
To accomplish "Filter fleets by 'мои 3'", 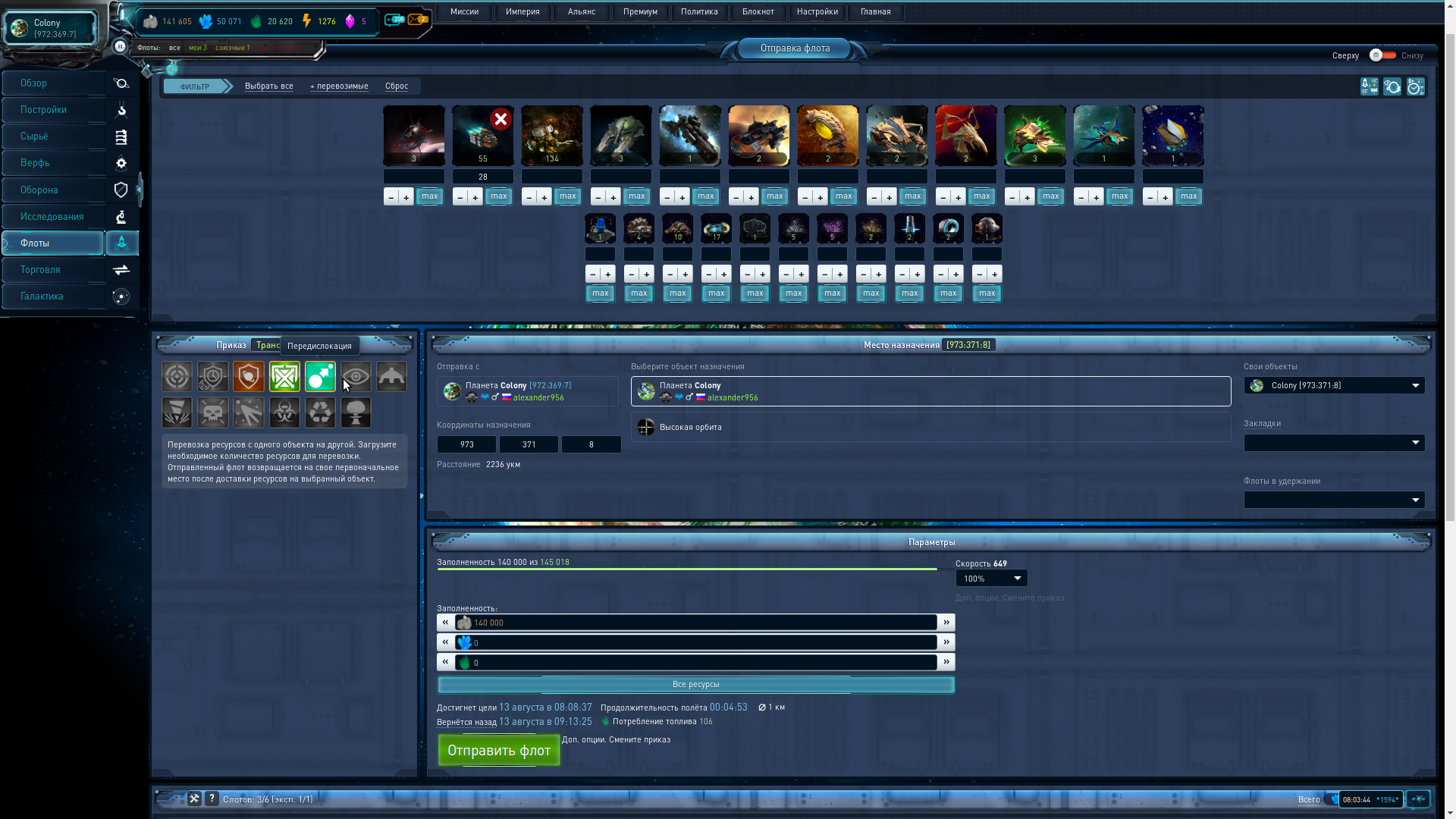I will (x=198, y=48).
